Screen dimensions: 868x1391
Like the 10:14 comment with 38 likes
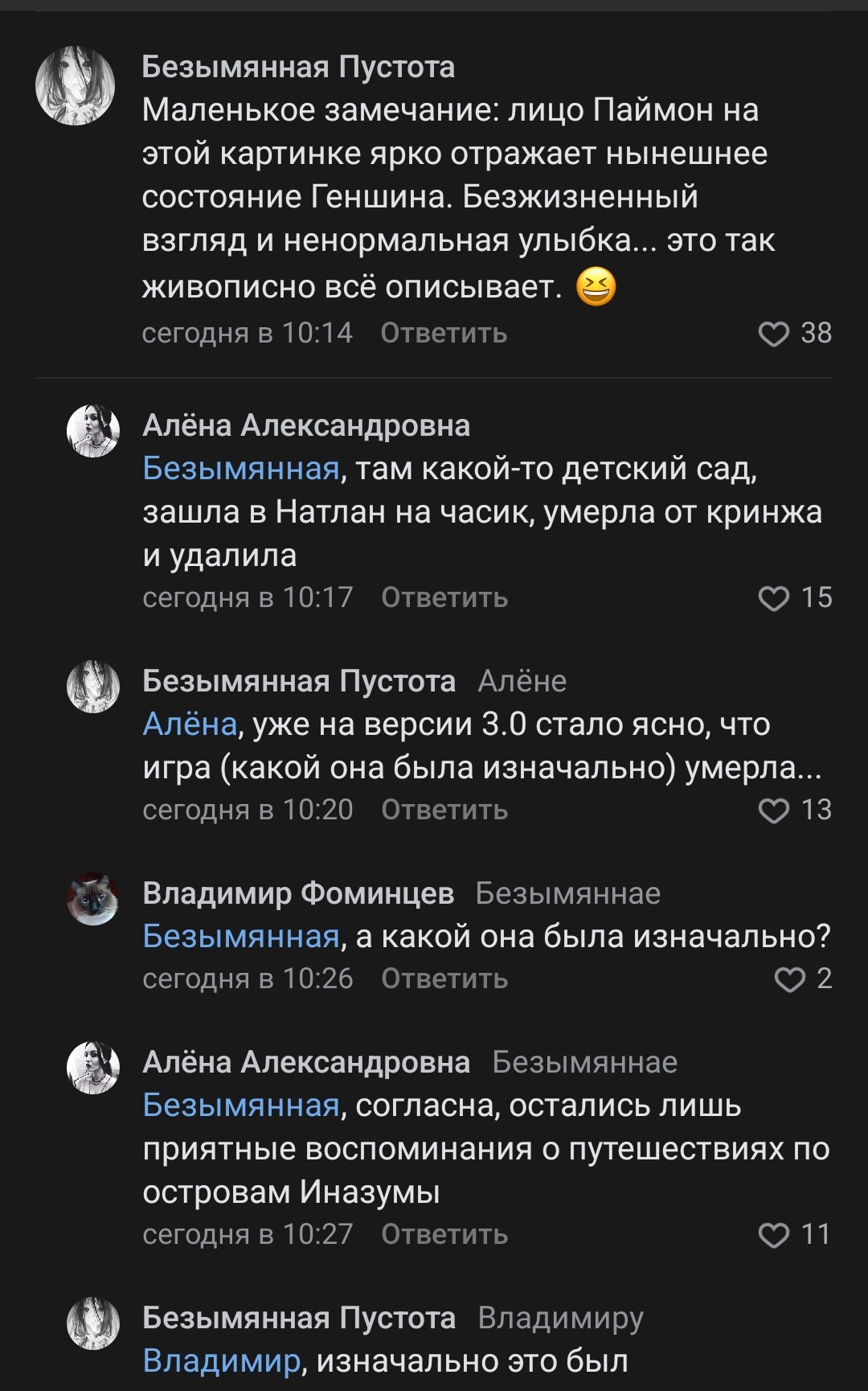774,334
